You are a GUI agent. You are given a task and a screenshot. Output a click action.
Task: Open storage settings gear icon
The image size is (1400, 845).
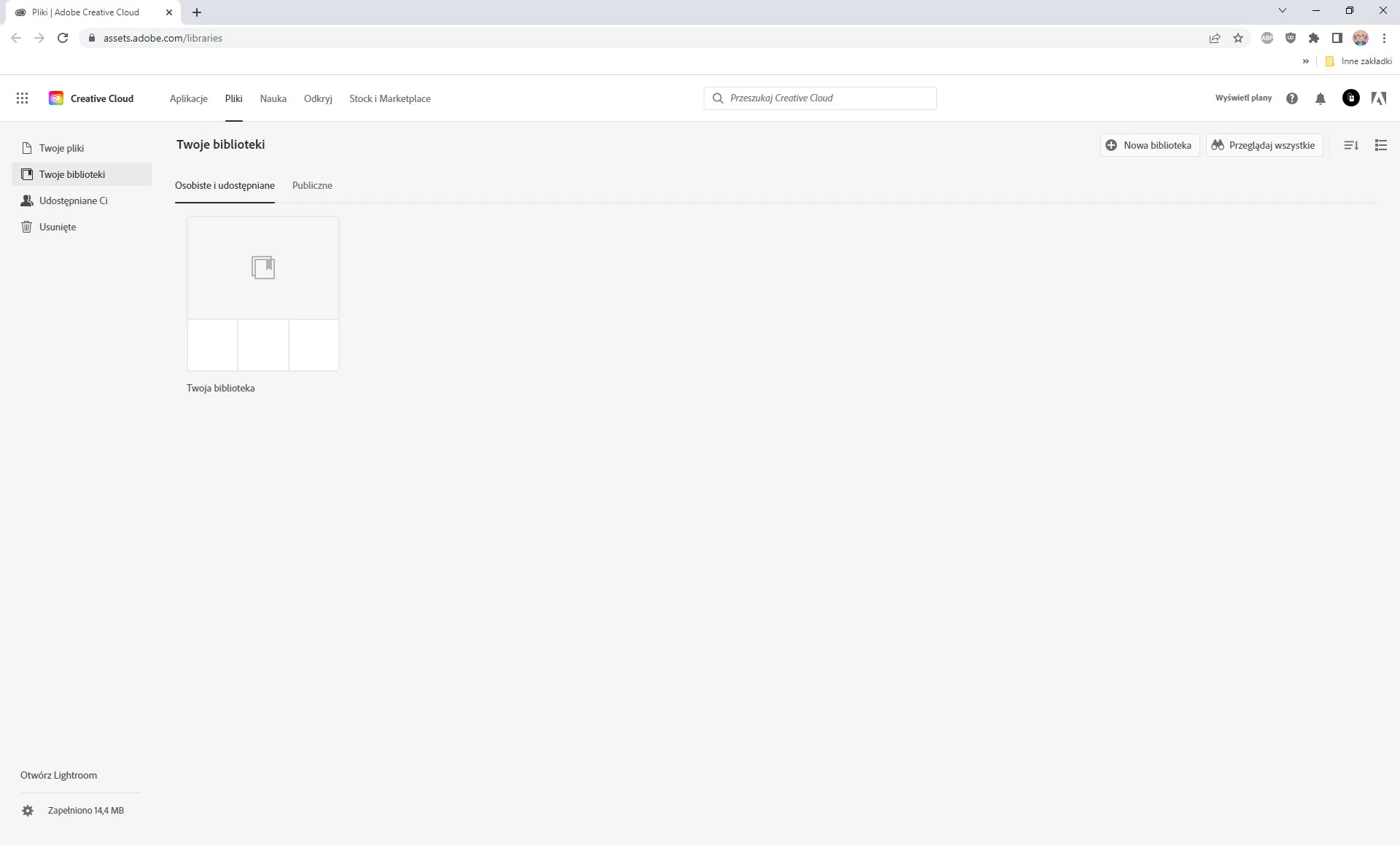click(28, 811)
